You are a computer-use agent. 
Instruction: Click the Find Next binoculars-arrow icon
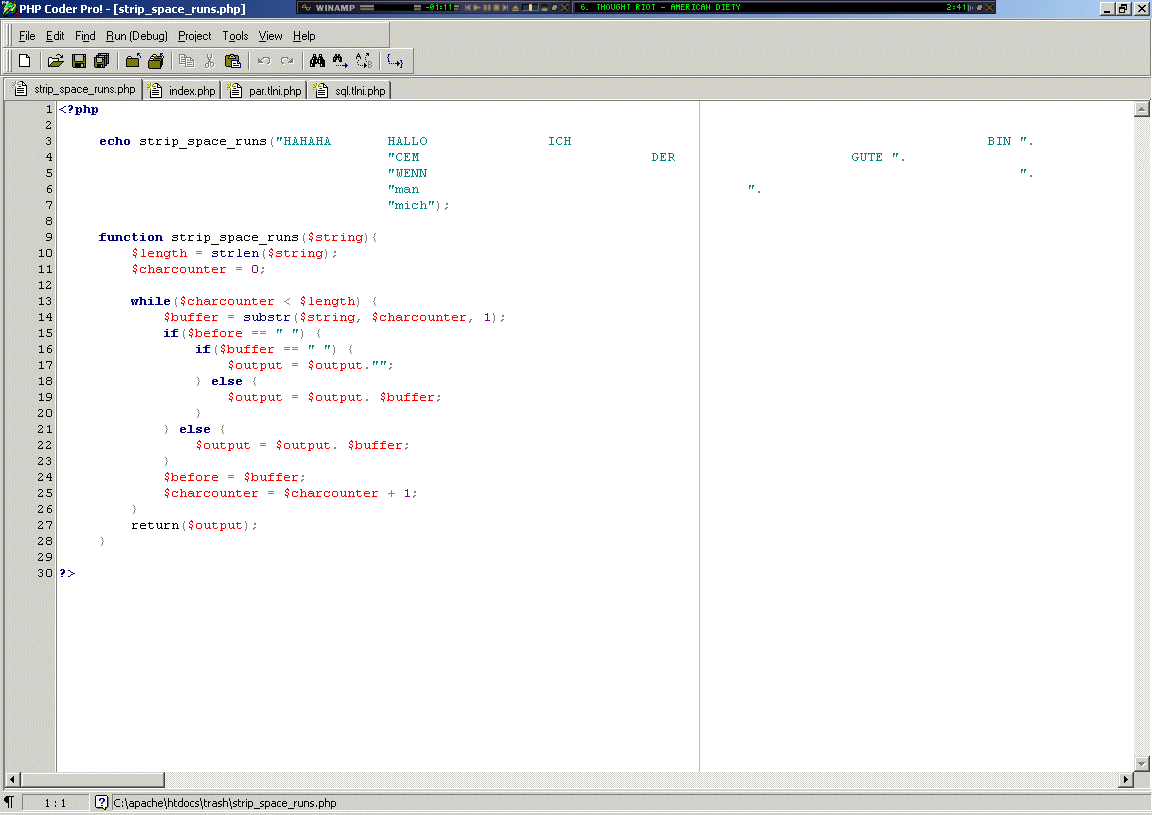click(341, 61)
